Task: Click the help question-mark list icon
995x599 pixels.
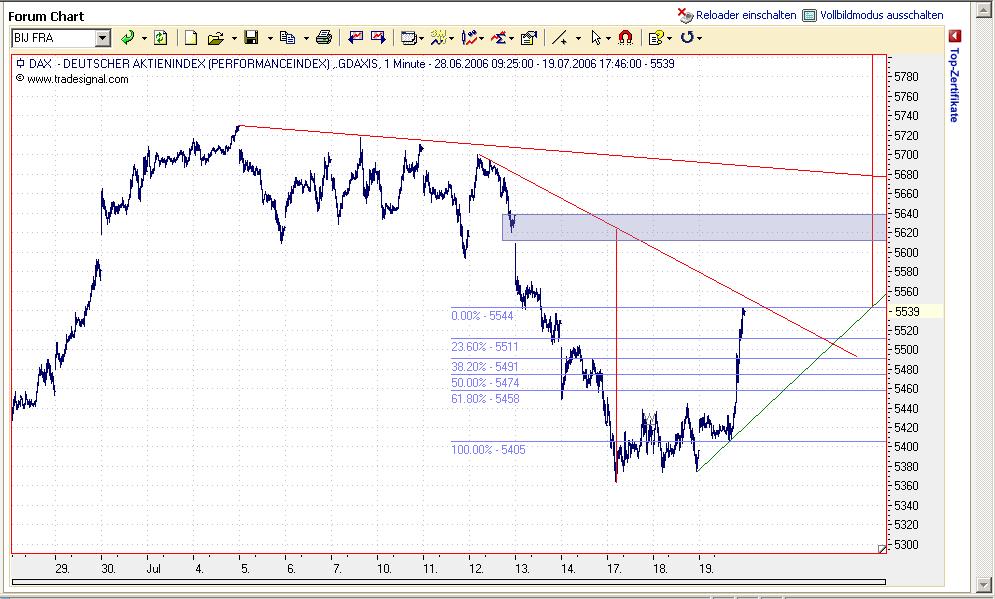Action: point(656,38)
